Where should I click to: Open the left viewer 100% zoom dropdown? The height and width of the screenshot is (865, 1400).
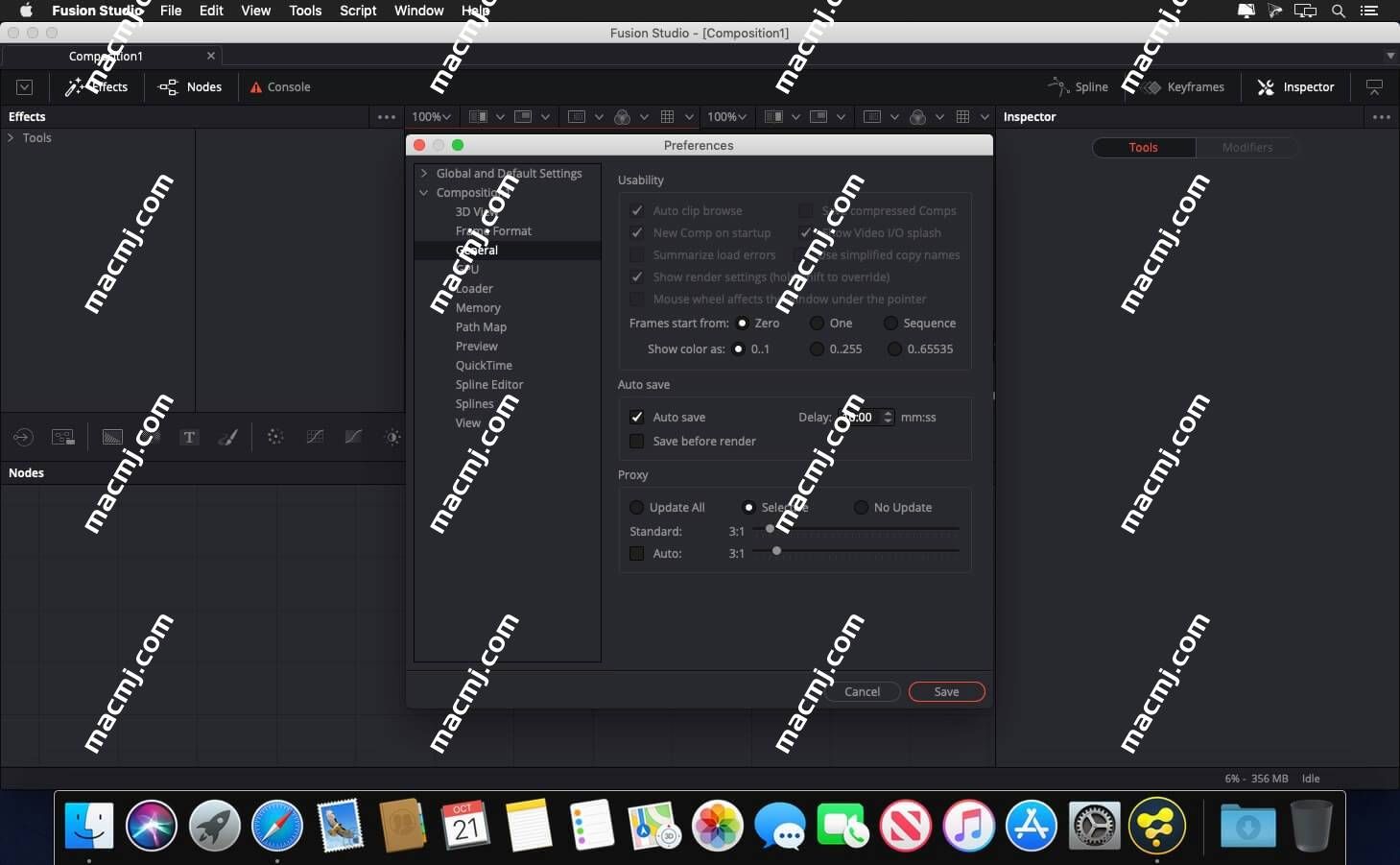click(431, 116)
